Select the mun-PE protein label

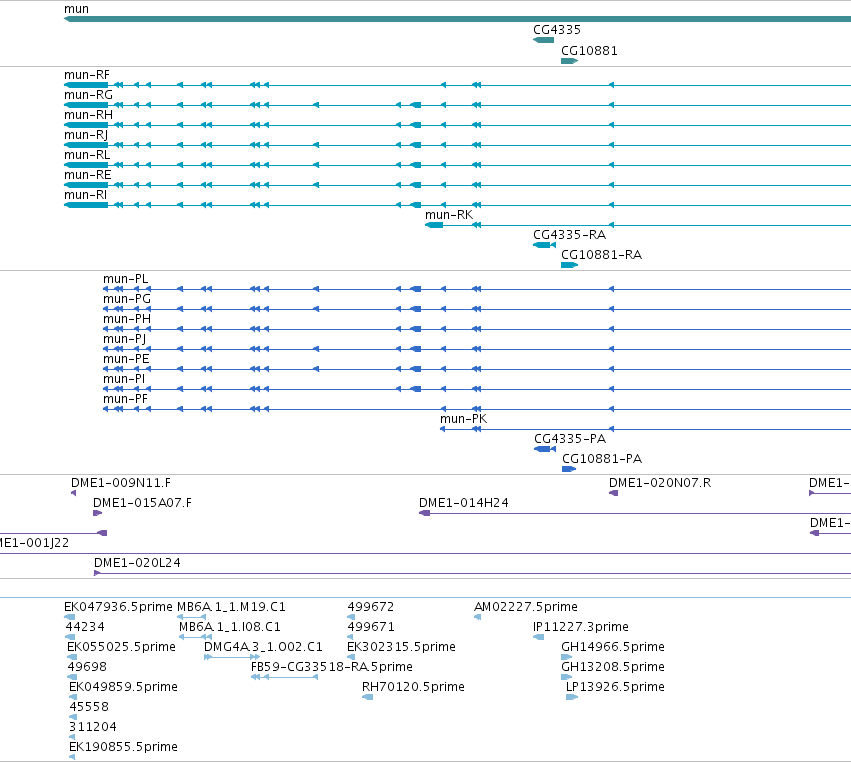click(x=126, y=359)
